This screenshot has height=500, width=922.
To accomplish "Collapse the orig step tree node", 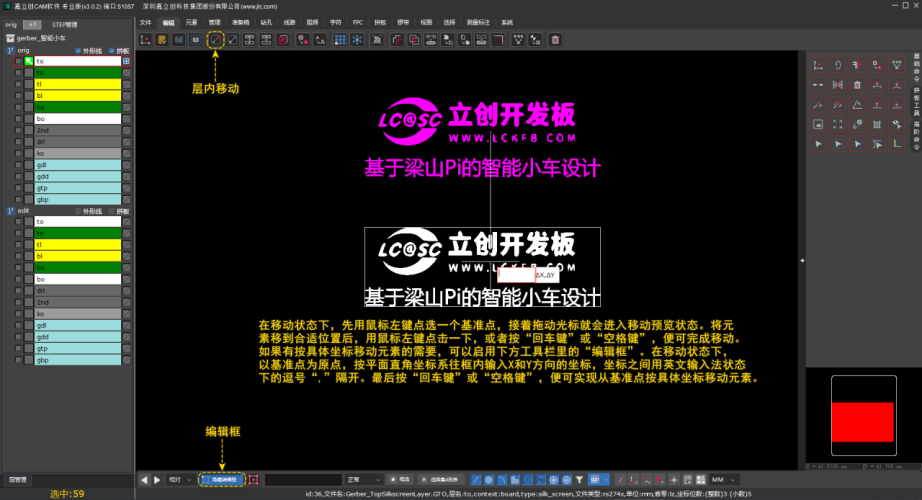I will coord(10,51).
